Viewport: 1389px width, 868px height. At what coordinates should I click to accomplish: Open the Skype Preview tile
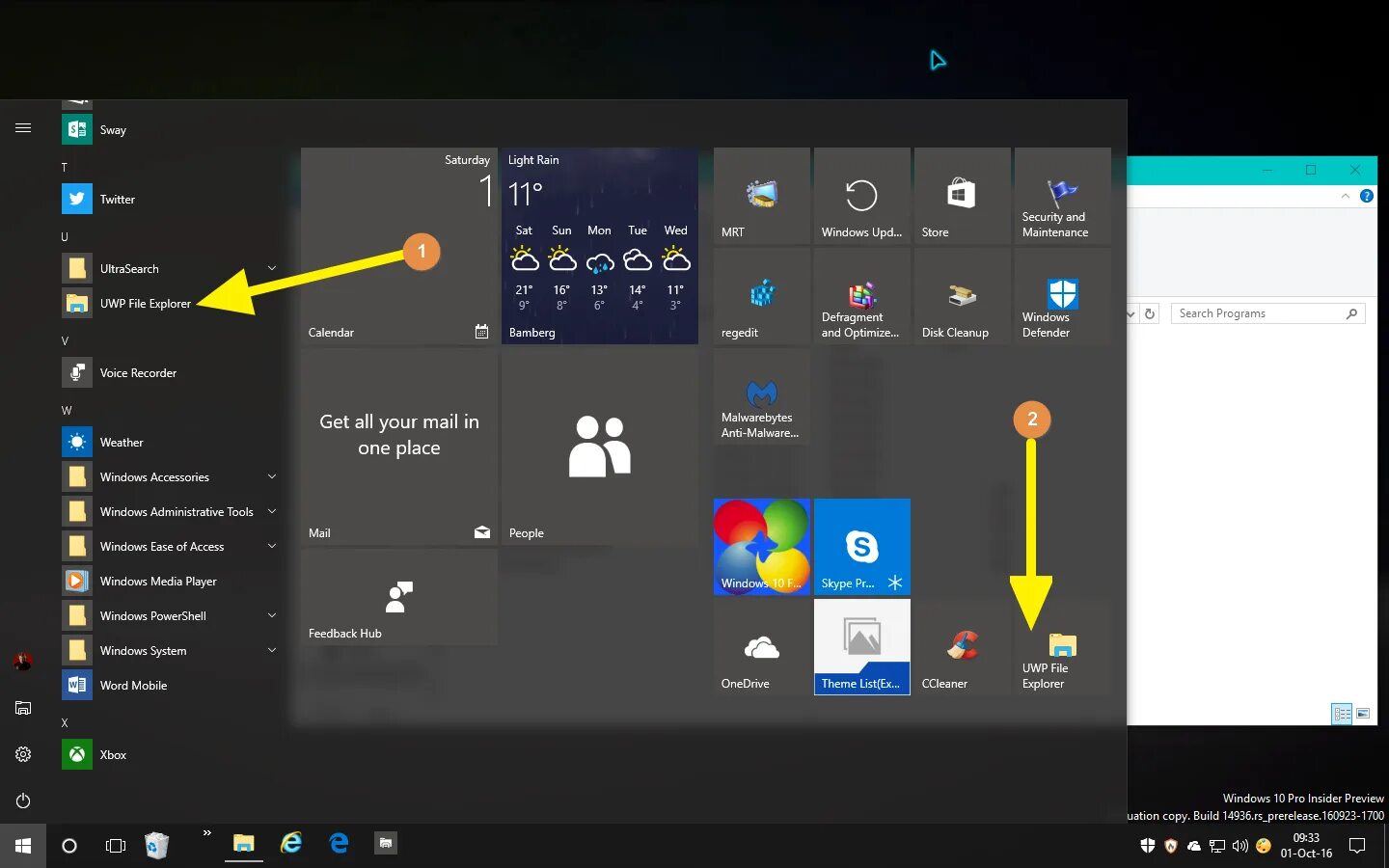click(x=862, y=547)
